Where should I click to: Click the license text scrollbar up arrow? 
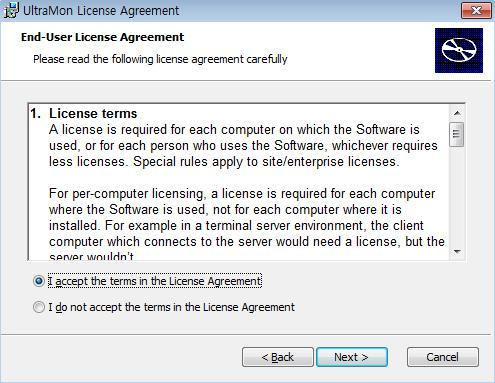pyautogui.click(x=457, y=113)
